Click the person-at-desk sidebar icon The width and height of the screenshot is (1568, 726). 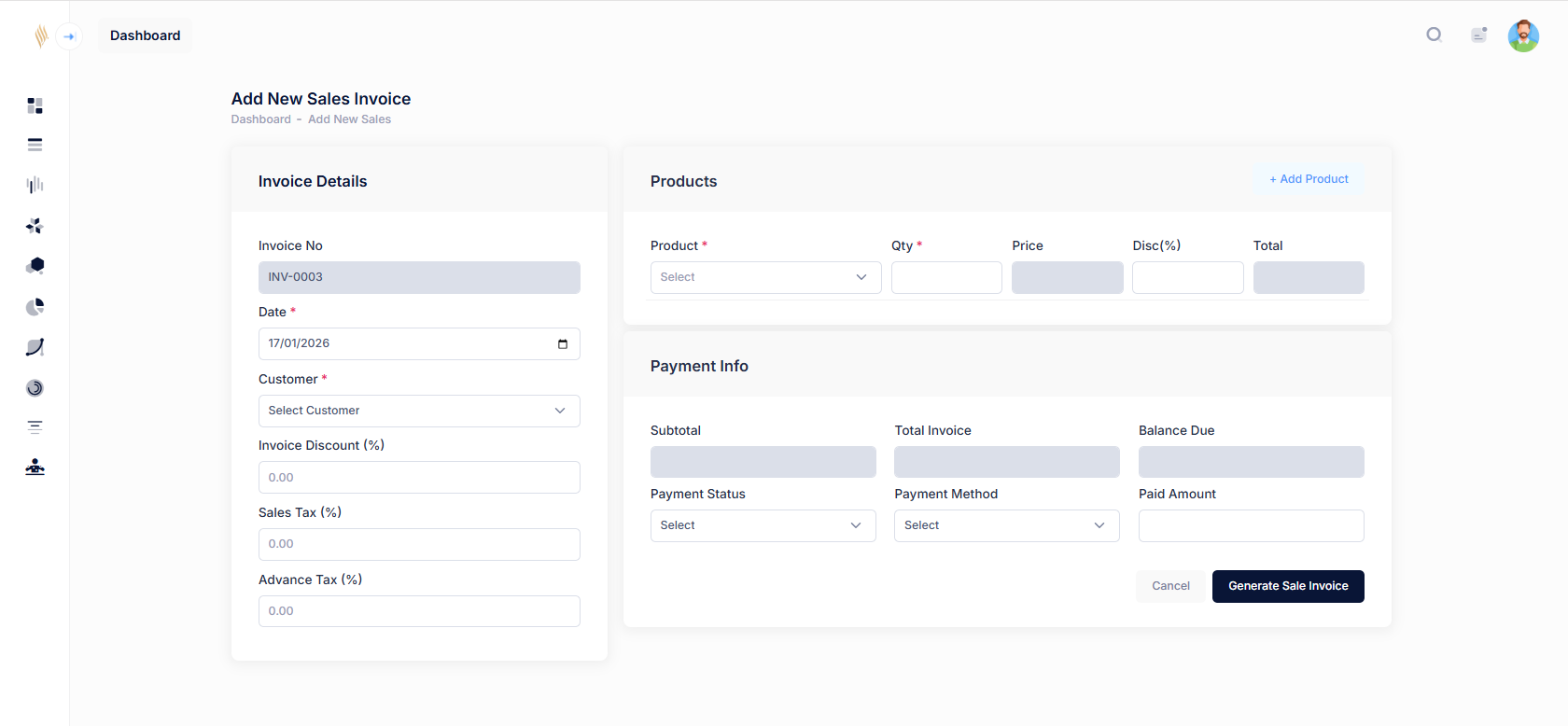pos(35,468)
